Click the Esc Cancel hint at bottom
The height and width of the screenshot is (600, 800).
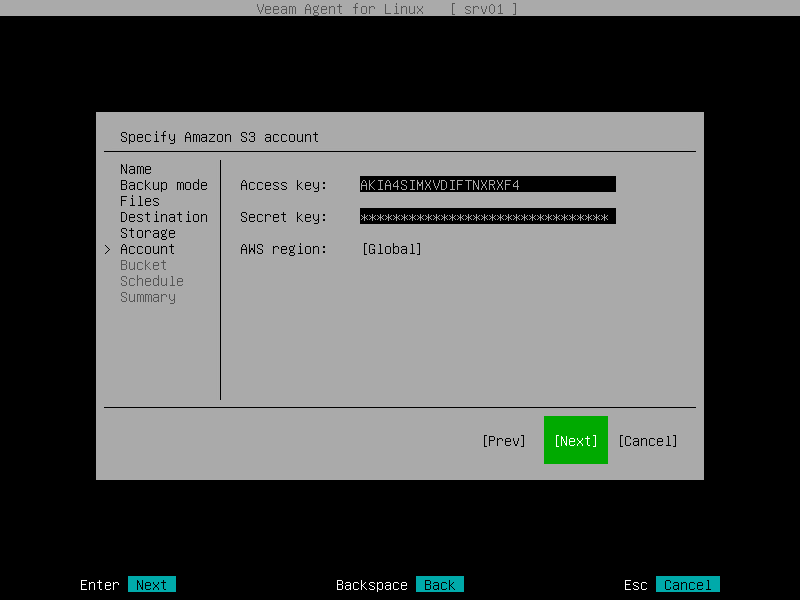pos(687,584)
